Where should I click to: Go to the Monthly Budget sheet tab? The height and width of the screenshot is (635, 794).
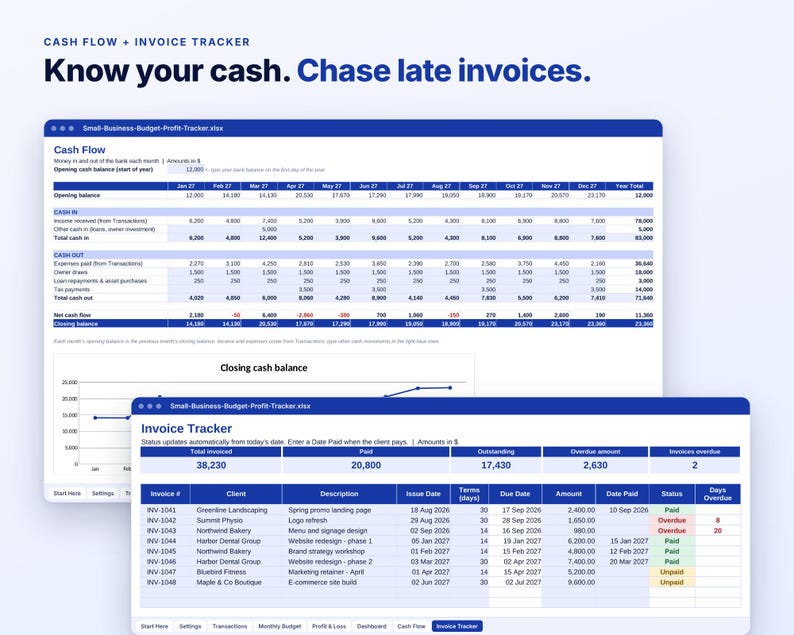tap(280, 626)
